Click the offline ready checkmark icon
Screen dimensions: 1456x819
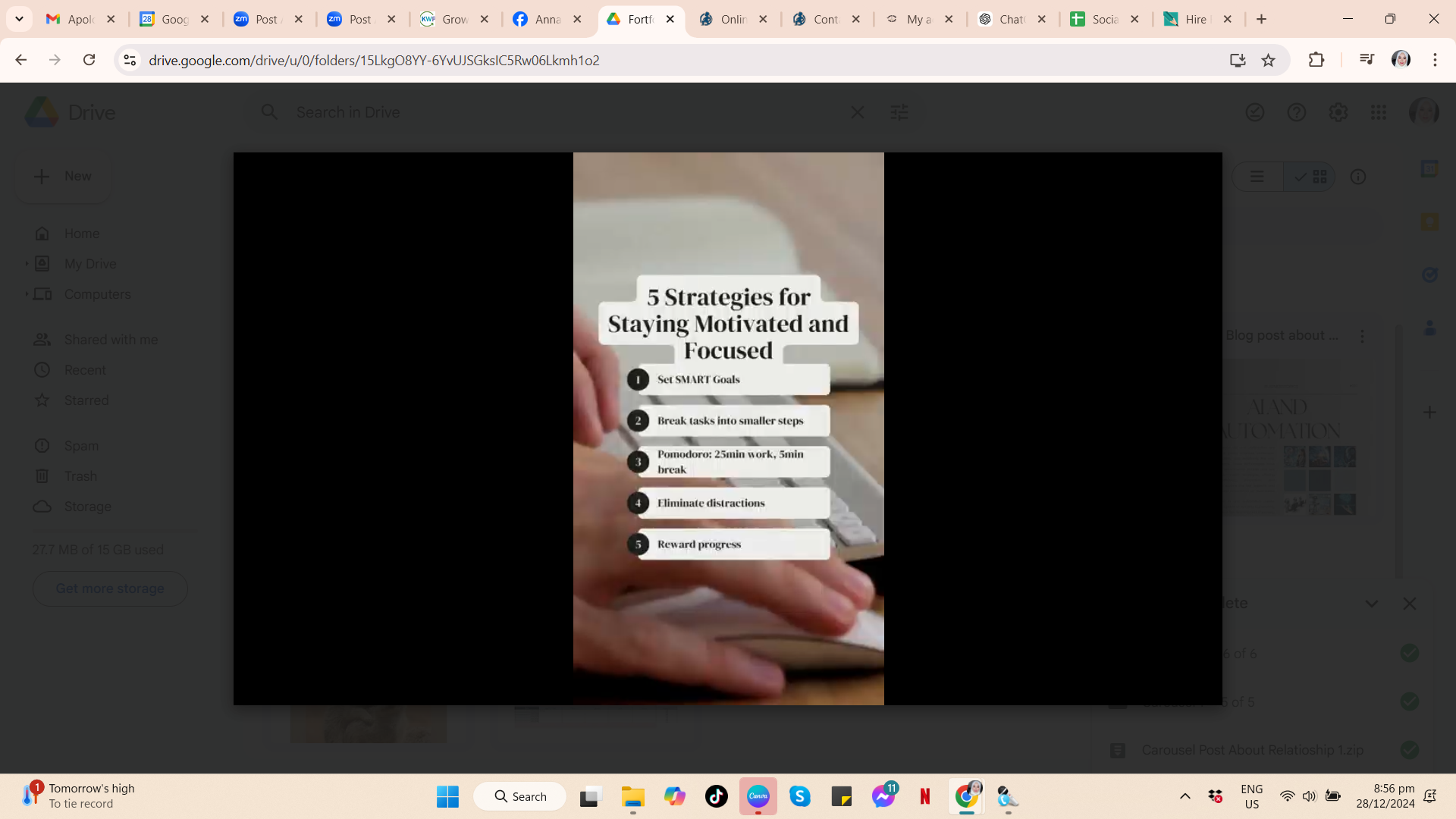coord(1255,112)
